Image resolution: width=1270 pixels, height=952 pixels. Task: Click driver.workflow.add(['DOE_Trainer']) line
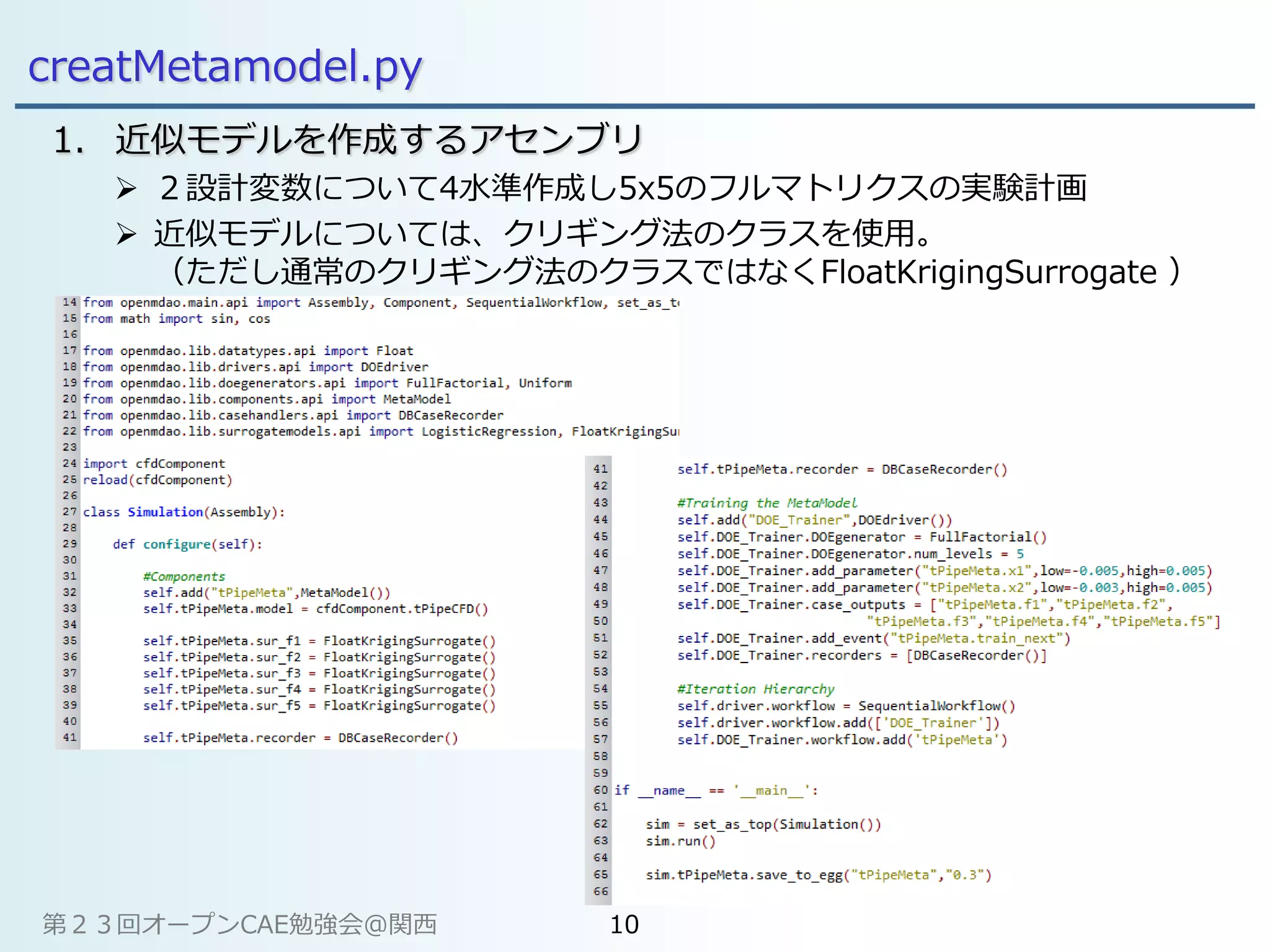(838, 723)
